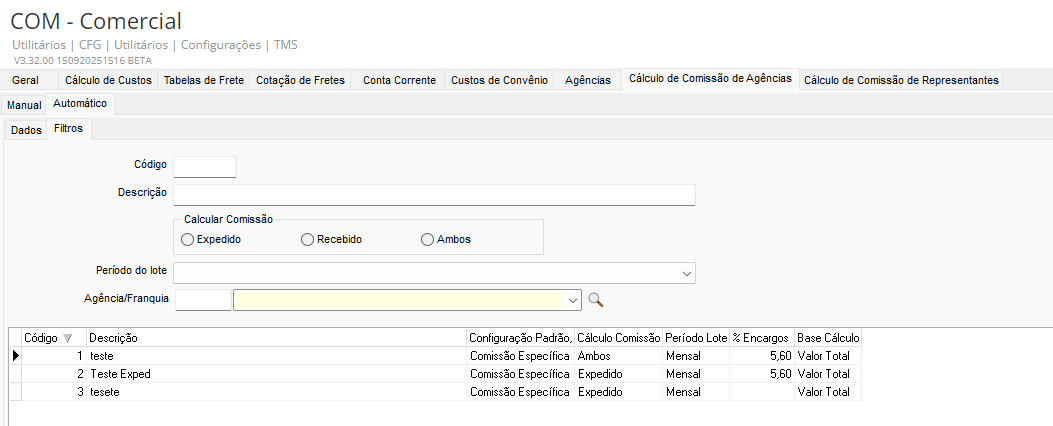Click the Agência/Franquia code input box
The image size is (1053, 426).
tap(203, 299)
